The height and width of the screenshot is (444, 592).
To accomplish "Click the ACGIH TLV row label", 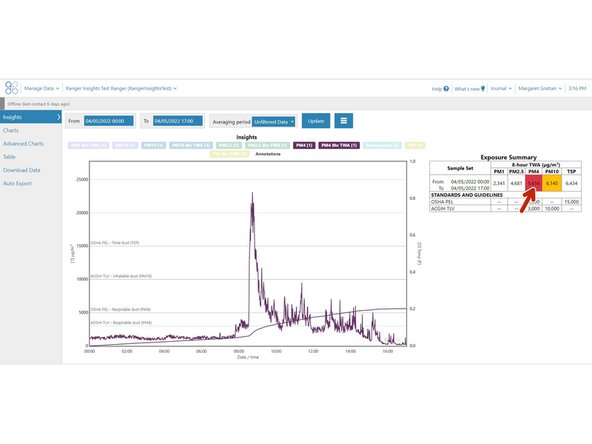I will tap(443, 208).
